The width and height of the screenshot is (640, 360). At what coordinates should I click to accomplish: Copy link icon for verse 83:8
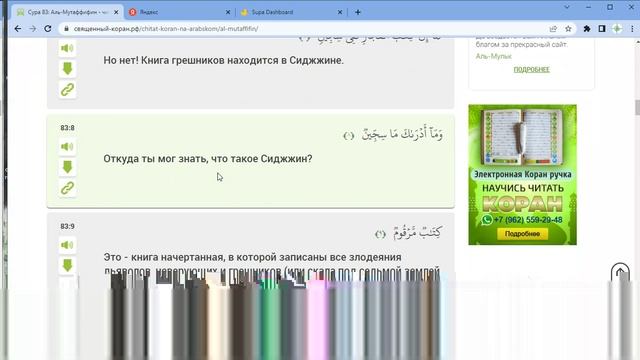click(67, 188)
